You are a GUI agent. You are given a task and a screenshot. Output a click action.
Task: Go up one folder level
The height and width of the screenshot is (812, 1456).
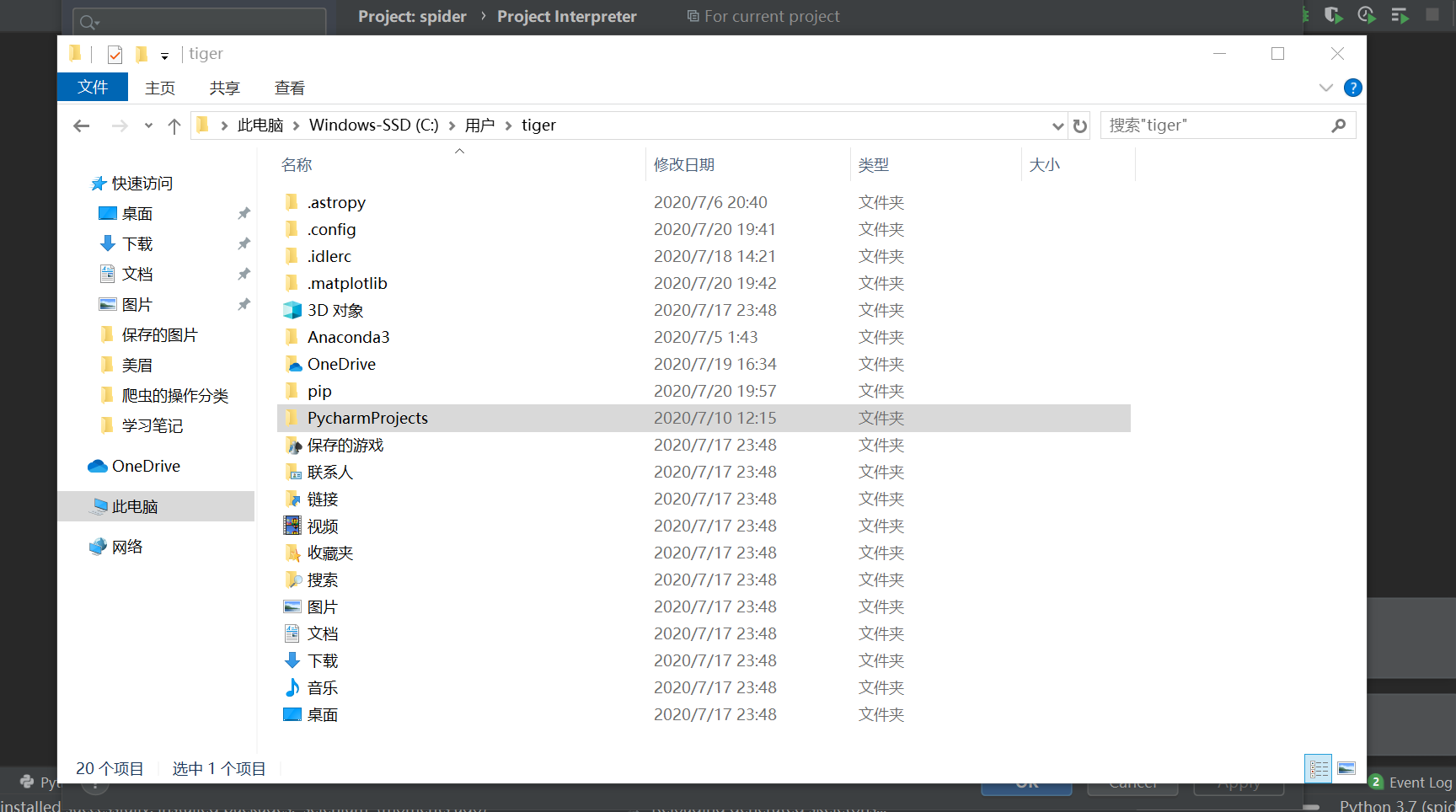click(x=174, y=126)
